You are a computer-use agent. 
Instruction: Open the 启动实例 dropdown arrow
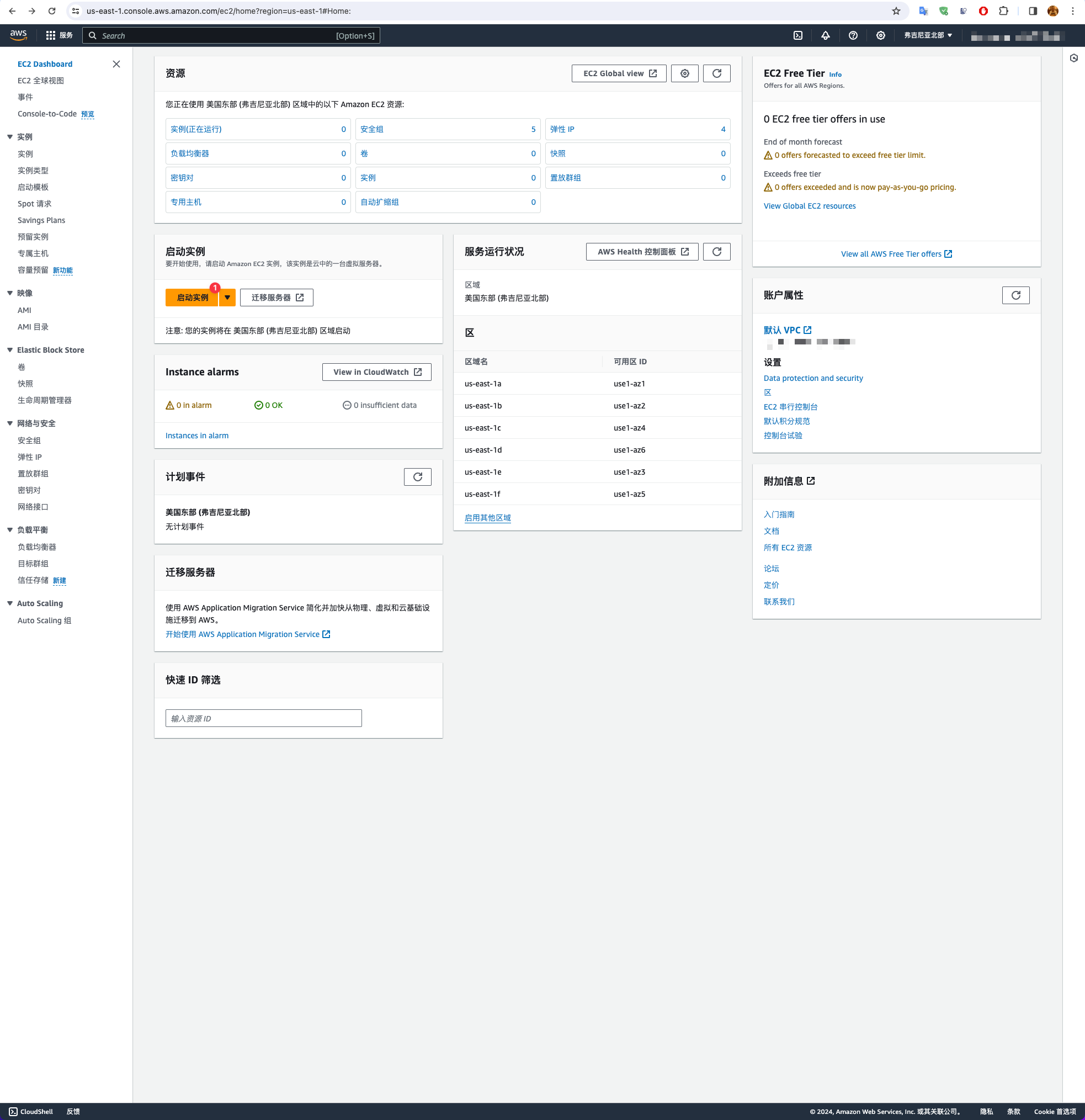coord(227,298)
